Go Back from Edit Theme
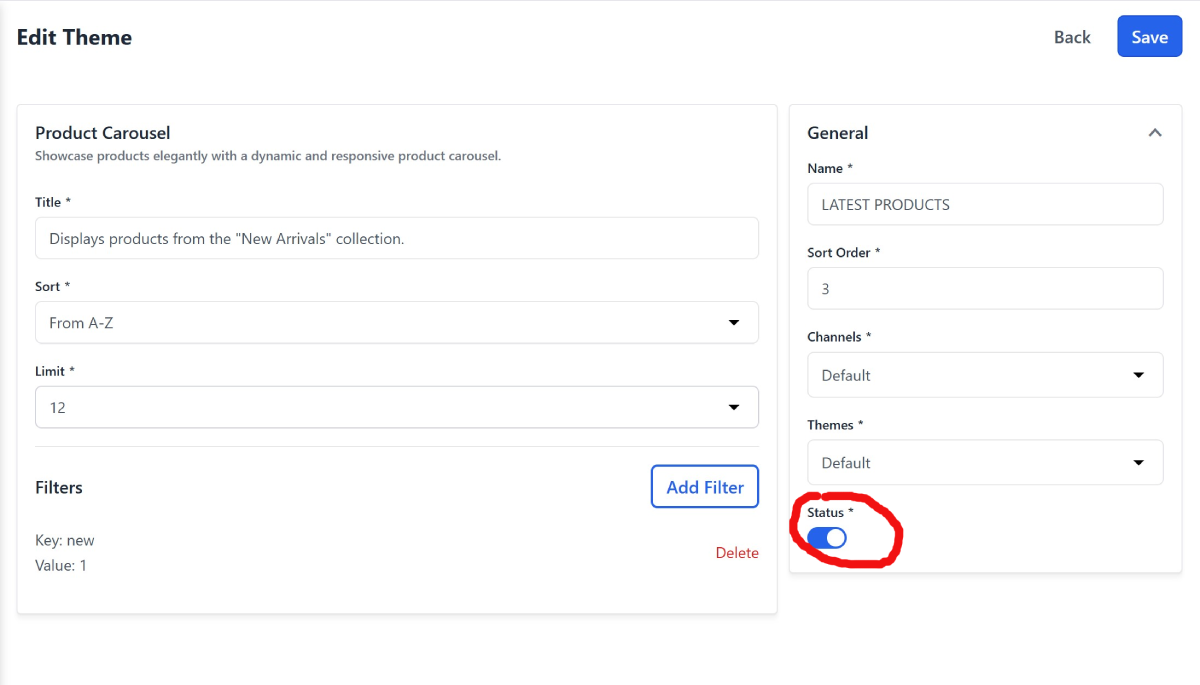The image size is (1200, 685). pos(1072,37)
